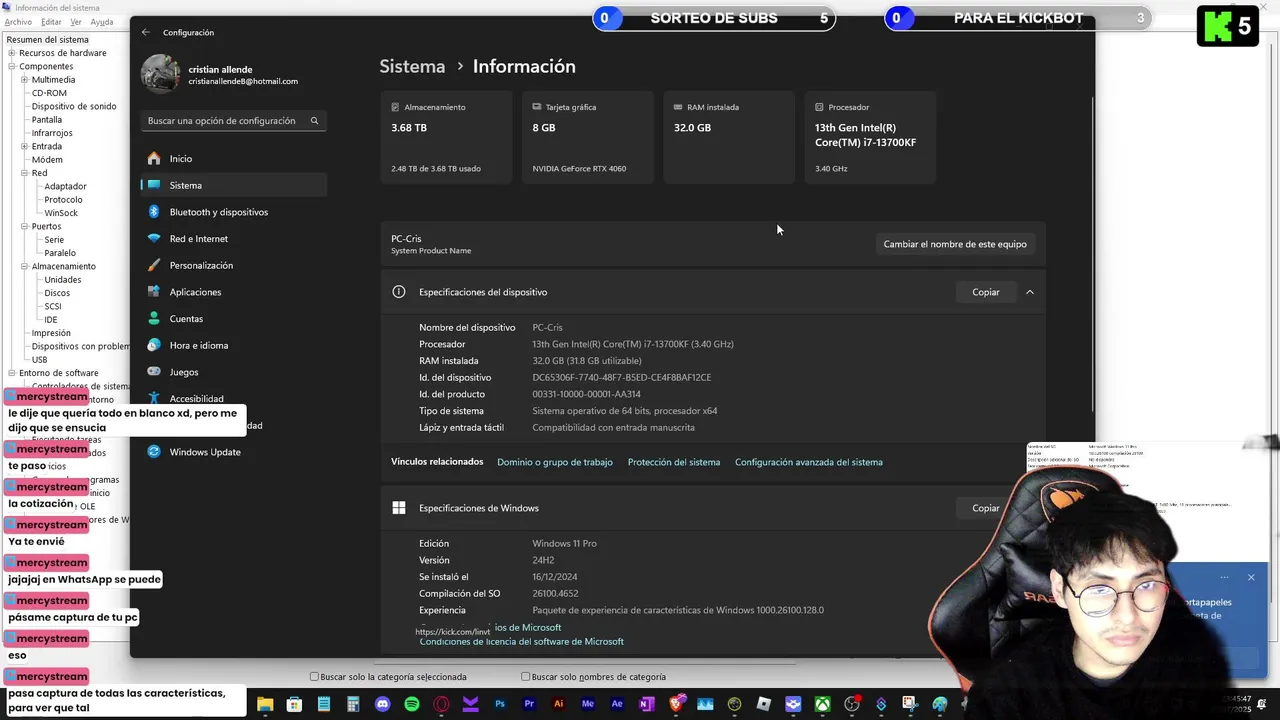Viewport: 1280px width, 720px height.
Task: Launch After Effects from the taskbar
Action: point(617,705)
